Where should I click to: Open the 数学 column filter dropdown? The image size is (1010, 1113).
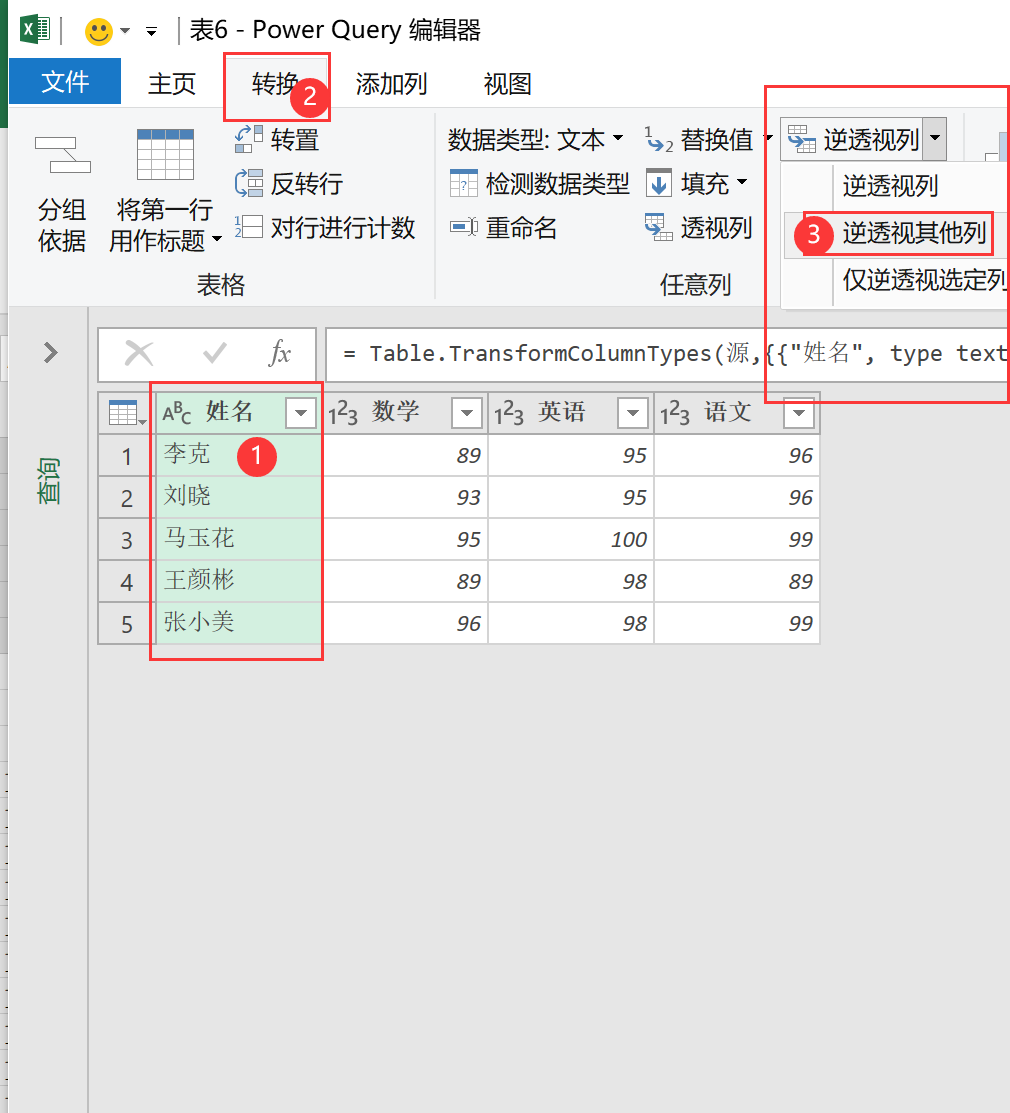467,412
